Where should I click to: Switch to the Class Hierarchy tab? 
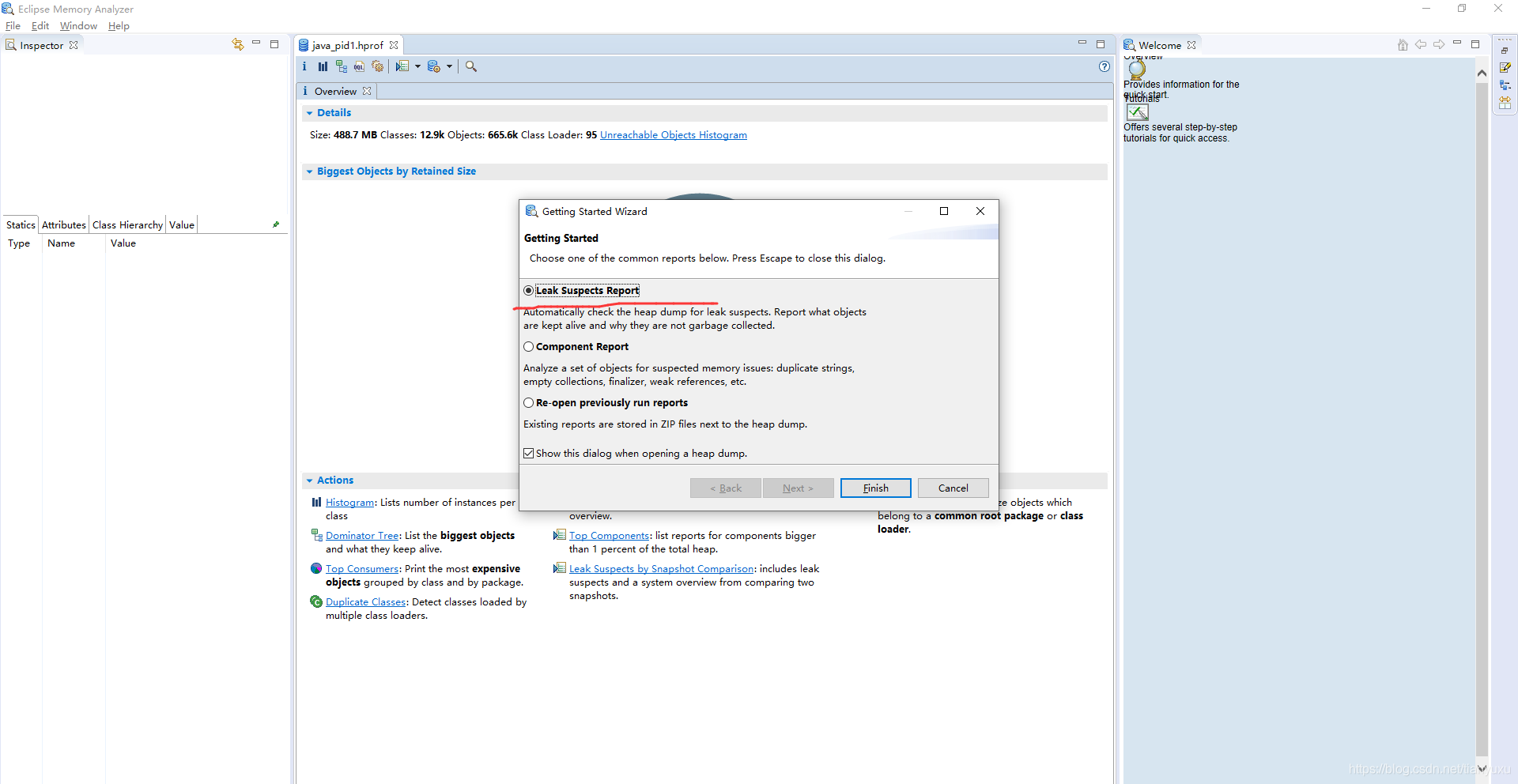tap(127, 224)
